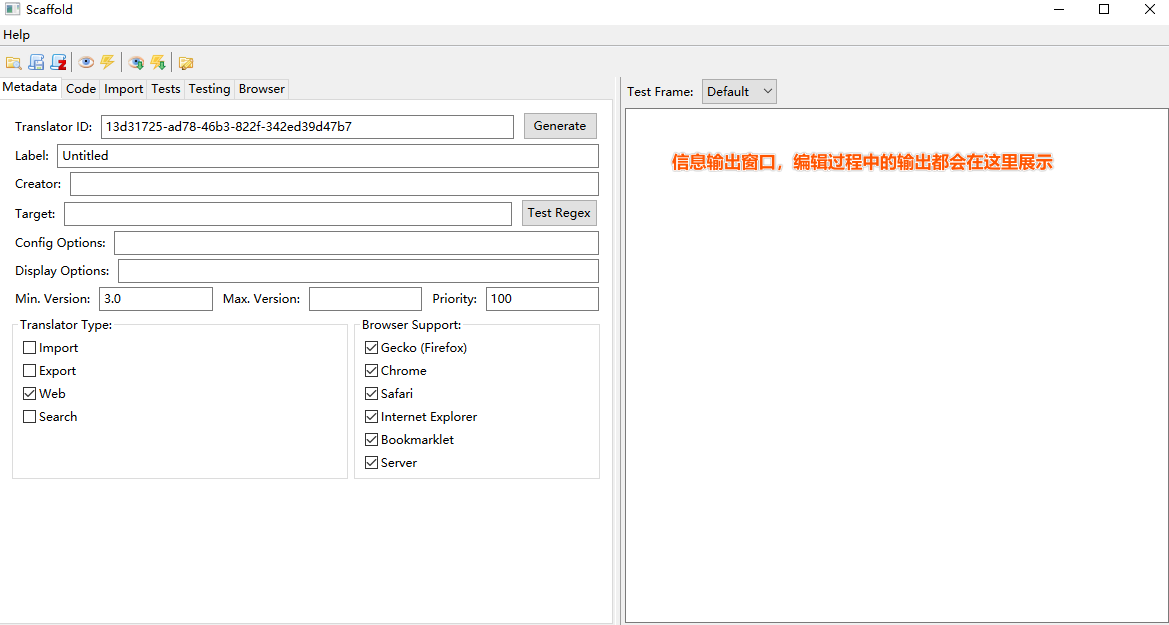Image resolution: width=1169 pixels, height=625 pixels.
Task: Click inside the Creator input field
Action: pos(330,184)
